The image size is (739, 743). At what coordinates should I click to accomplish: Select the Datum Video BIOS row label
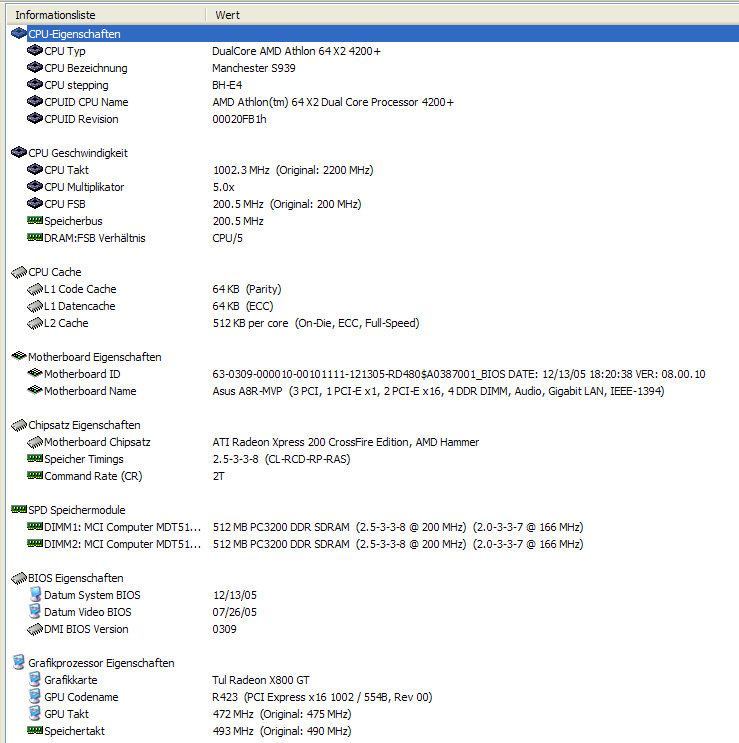(x=88, y=612)
